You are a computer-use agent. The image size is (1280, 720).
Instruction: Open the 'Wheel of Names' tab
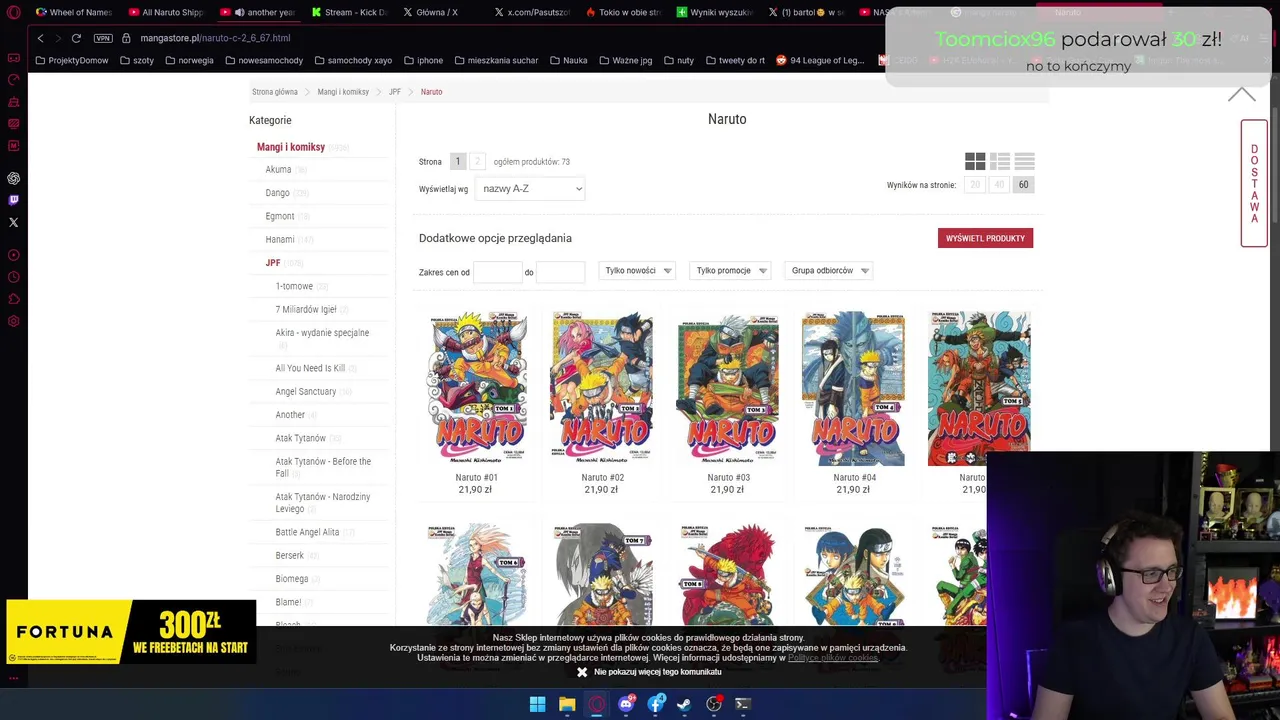pyautogui.click(x=73, y=12)
